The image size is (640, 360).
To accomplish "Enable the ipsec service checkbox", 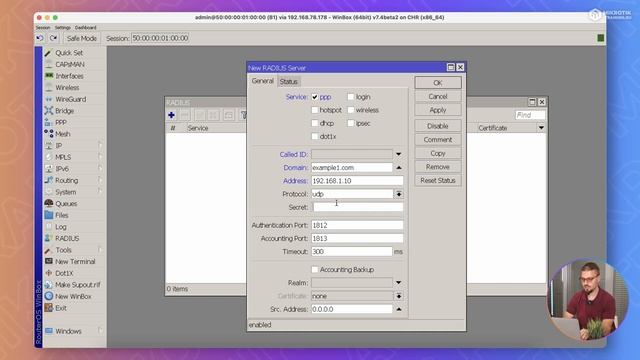I will pos(351,123).
